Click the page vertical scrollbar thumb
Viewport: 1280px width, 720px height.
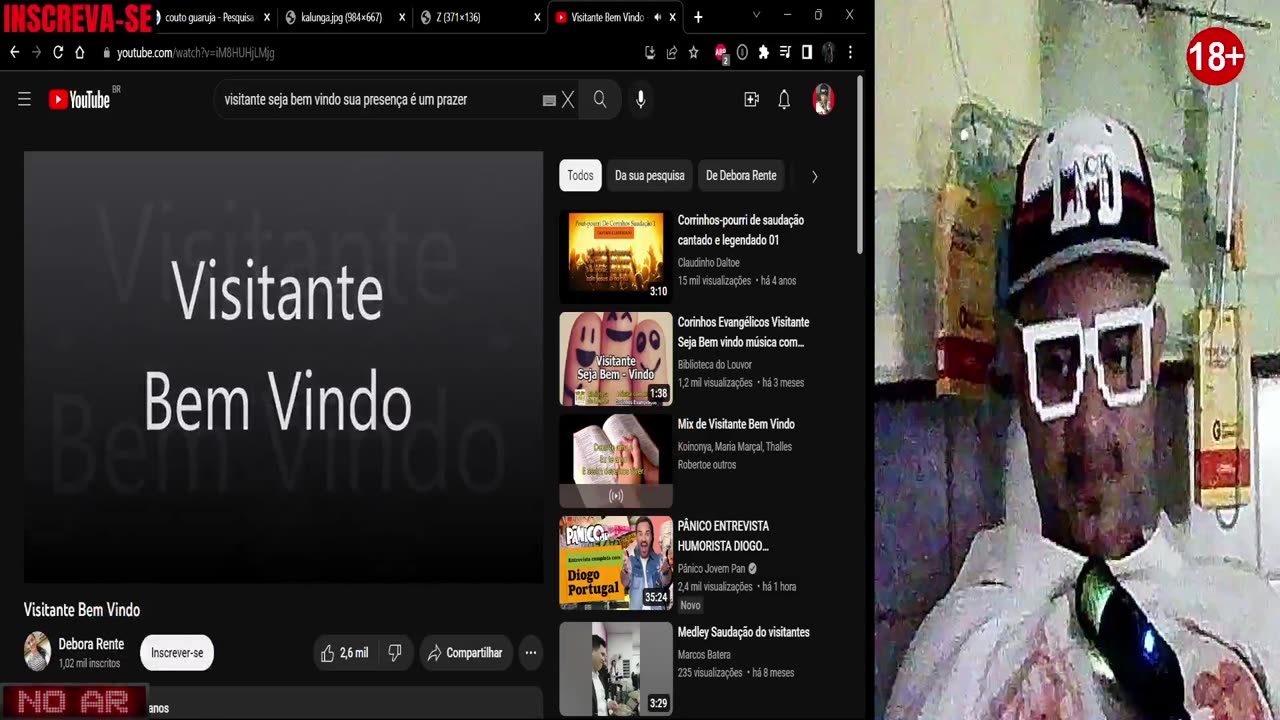[859, 165]
